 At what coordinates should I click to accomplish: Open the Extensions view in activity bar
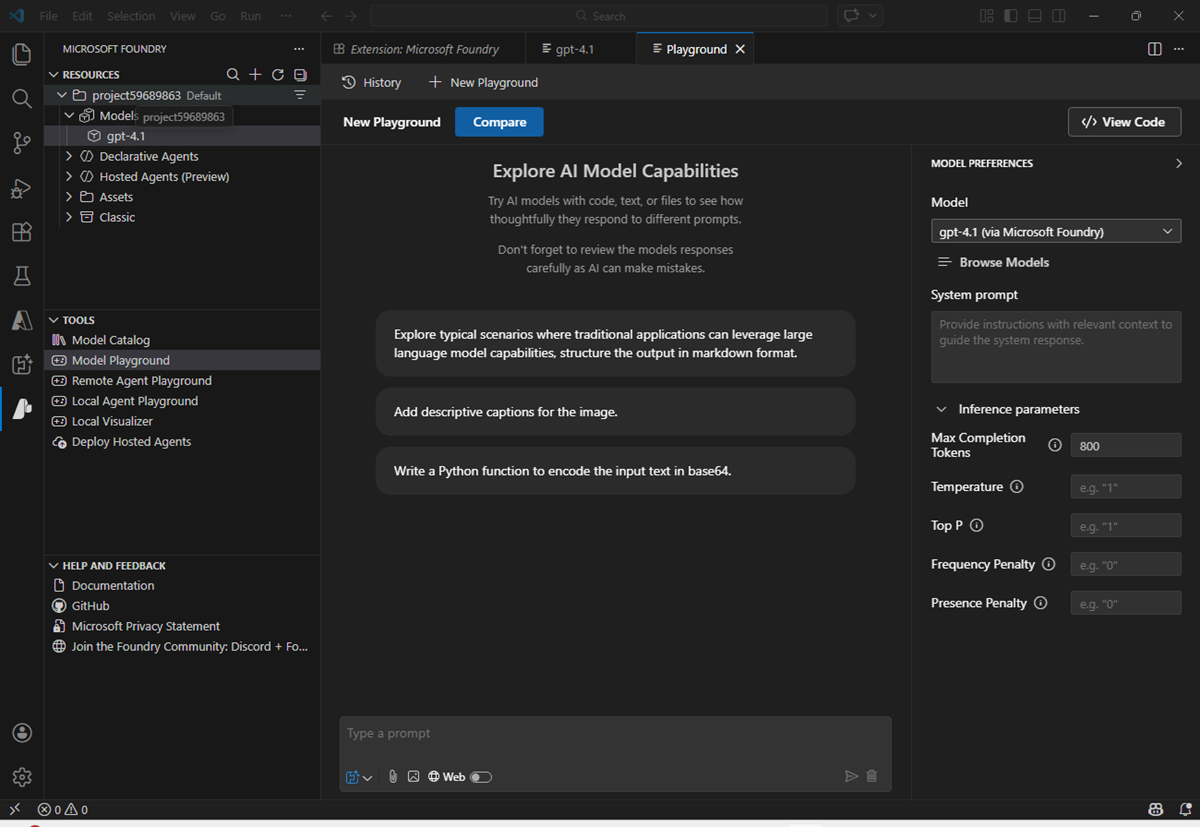21,232
